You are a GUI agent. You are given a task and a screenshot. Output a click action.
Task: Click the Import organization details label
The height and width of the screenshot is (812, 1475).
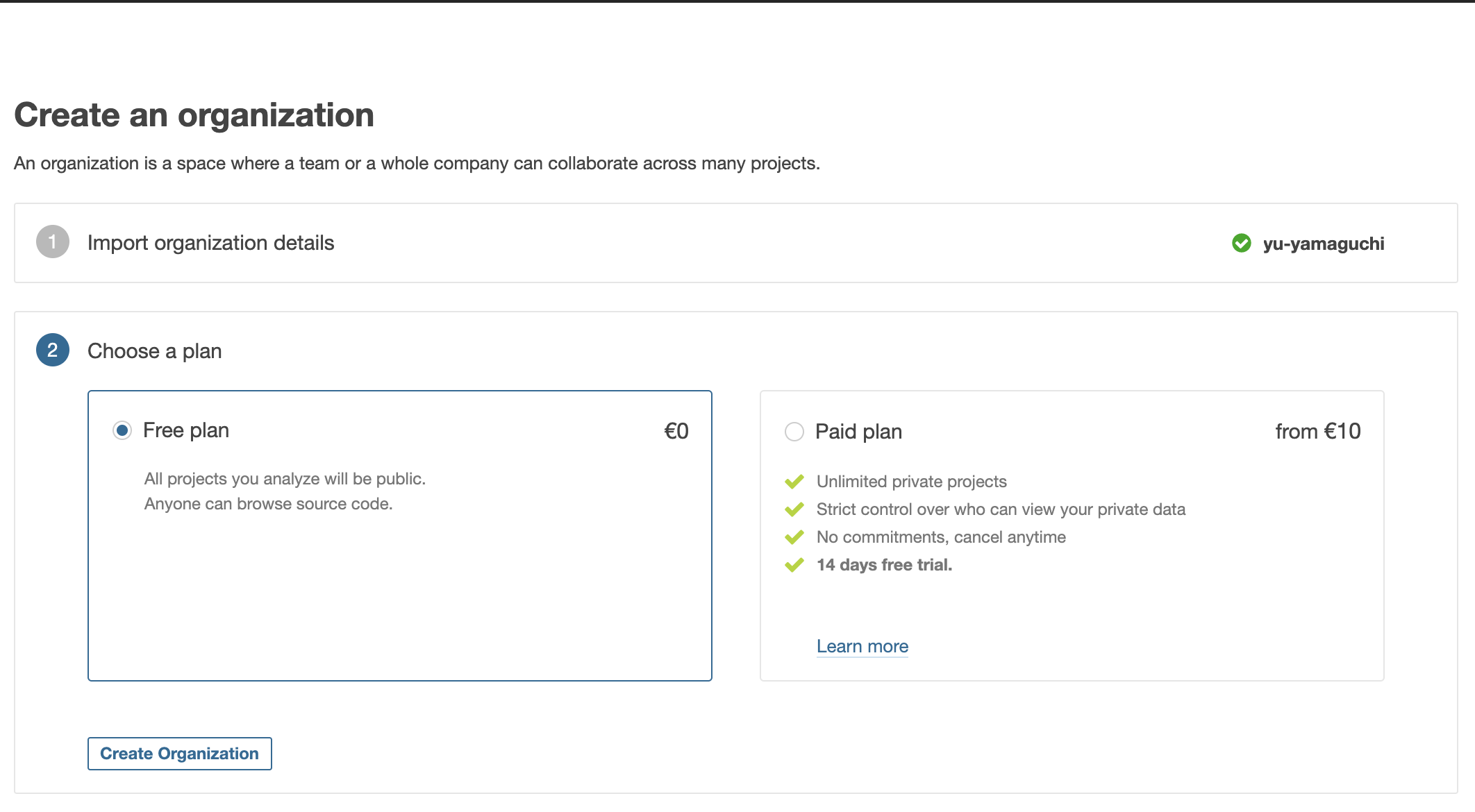[x=210, y=243]
